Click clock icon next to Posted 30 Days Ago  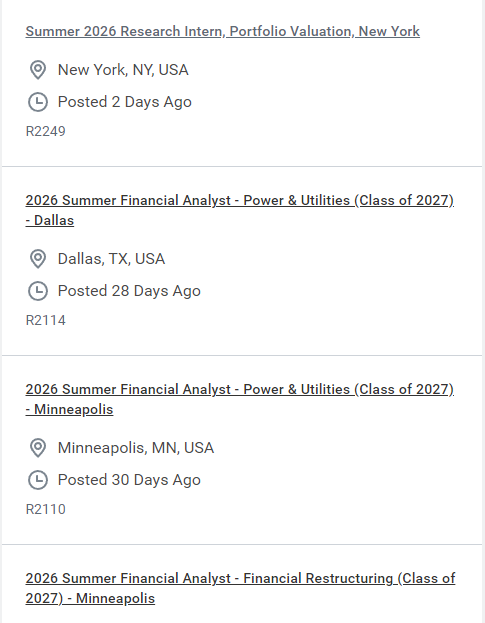pyautogui.click(x=38, y=480)
